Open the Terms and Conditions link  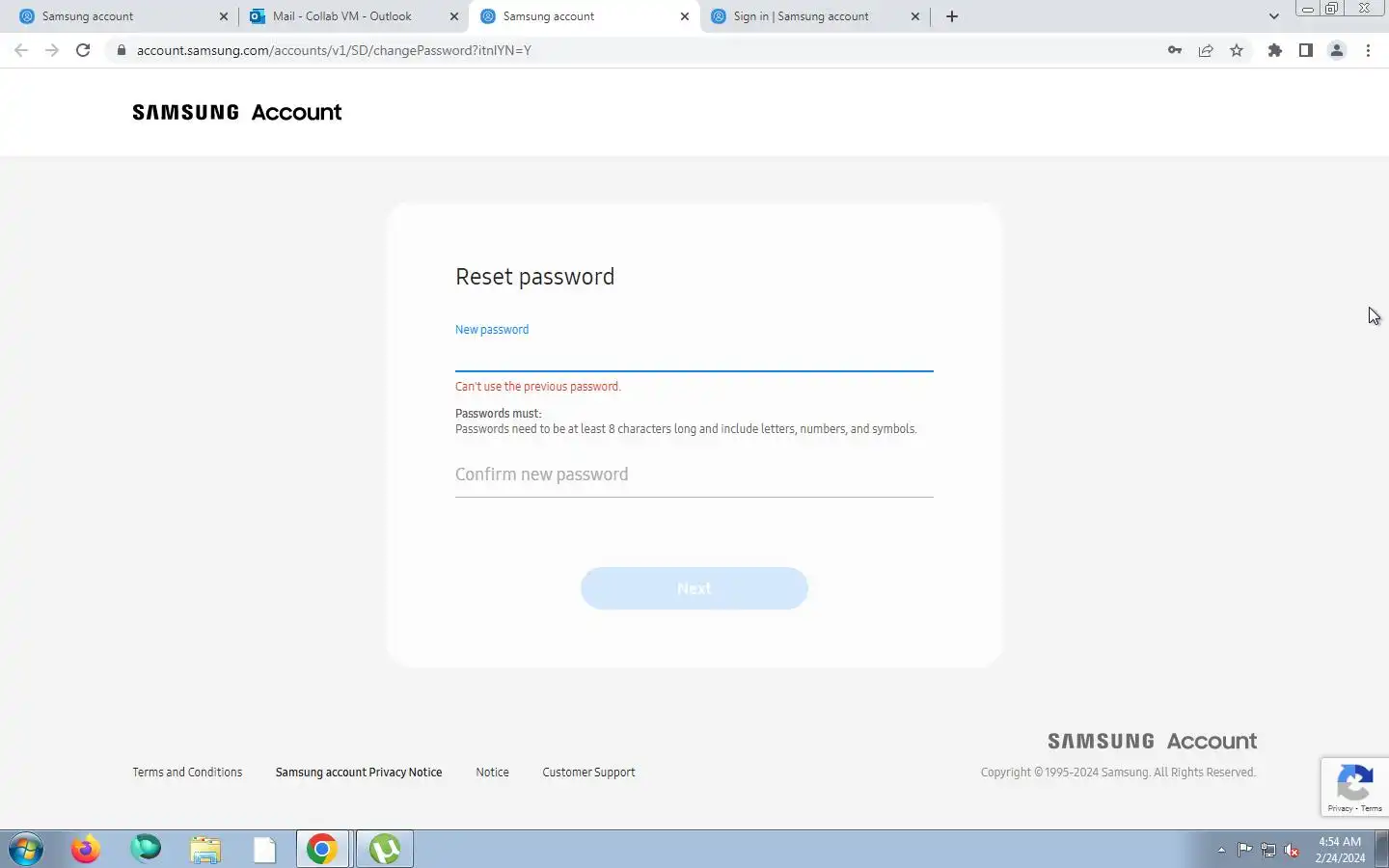[187, 773]
